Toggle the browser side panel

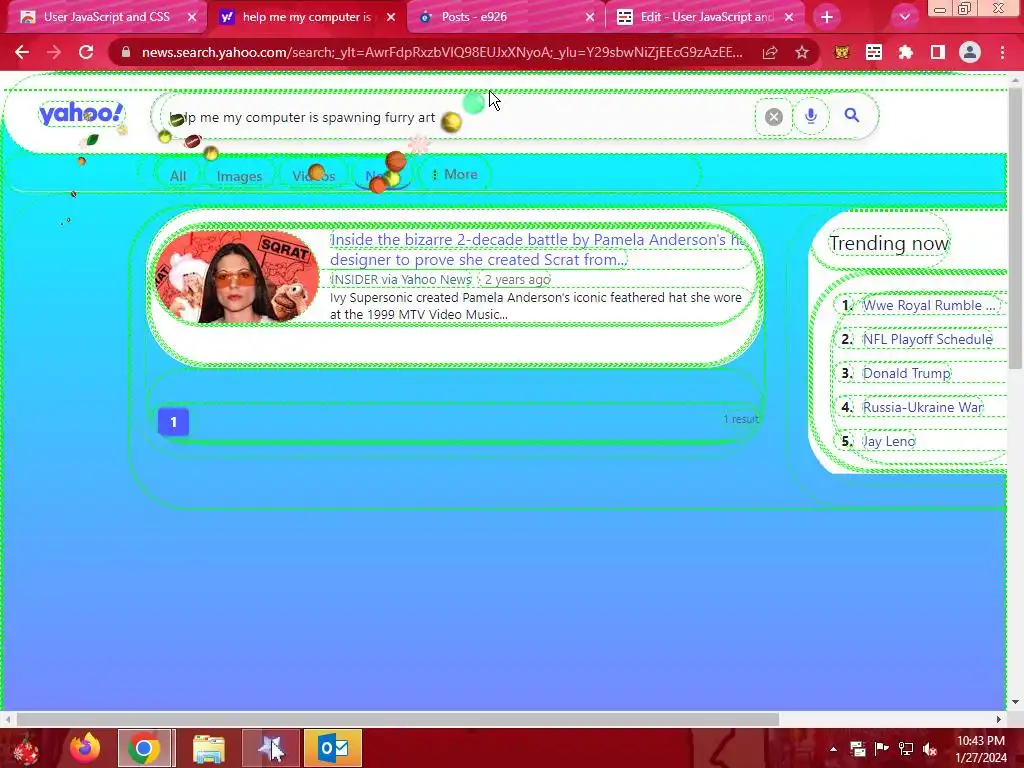click(938, 52)
